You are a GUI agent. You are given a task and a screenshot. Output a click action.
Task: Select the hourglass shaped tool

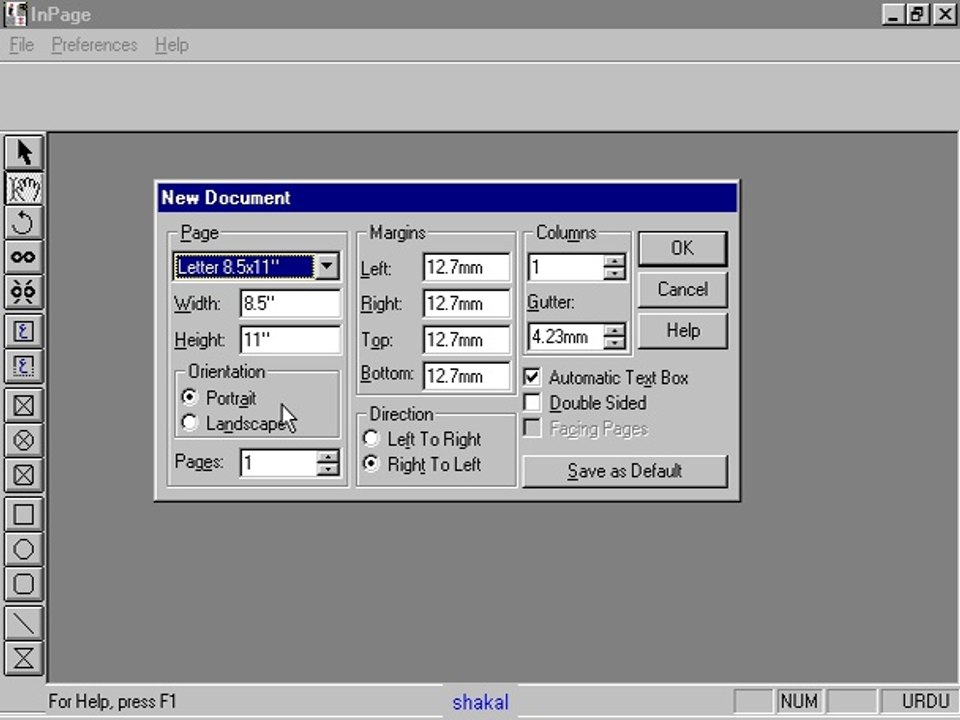tap(24, 658)
